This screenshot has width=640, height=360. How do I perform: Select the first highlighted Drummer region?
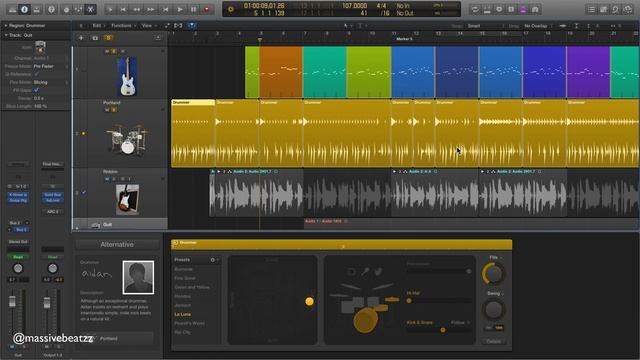pos(193,133)
